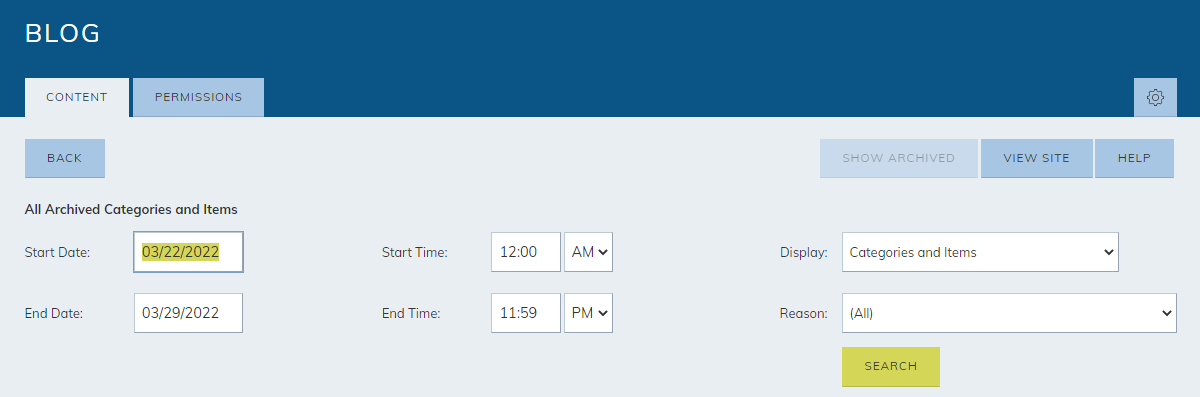
Task: Open View Site
Action: (x=1036, y=158)
